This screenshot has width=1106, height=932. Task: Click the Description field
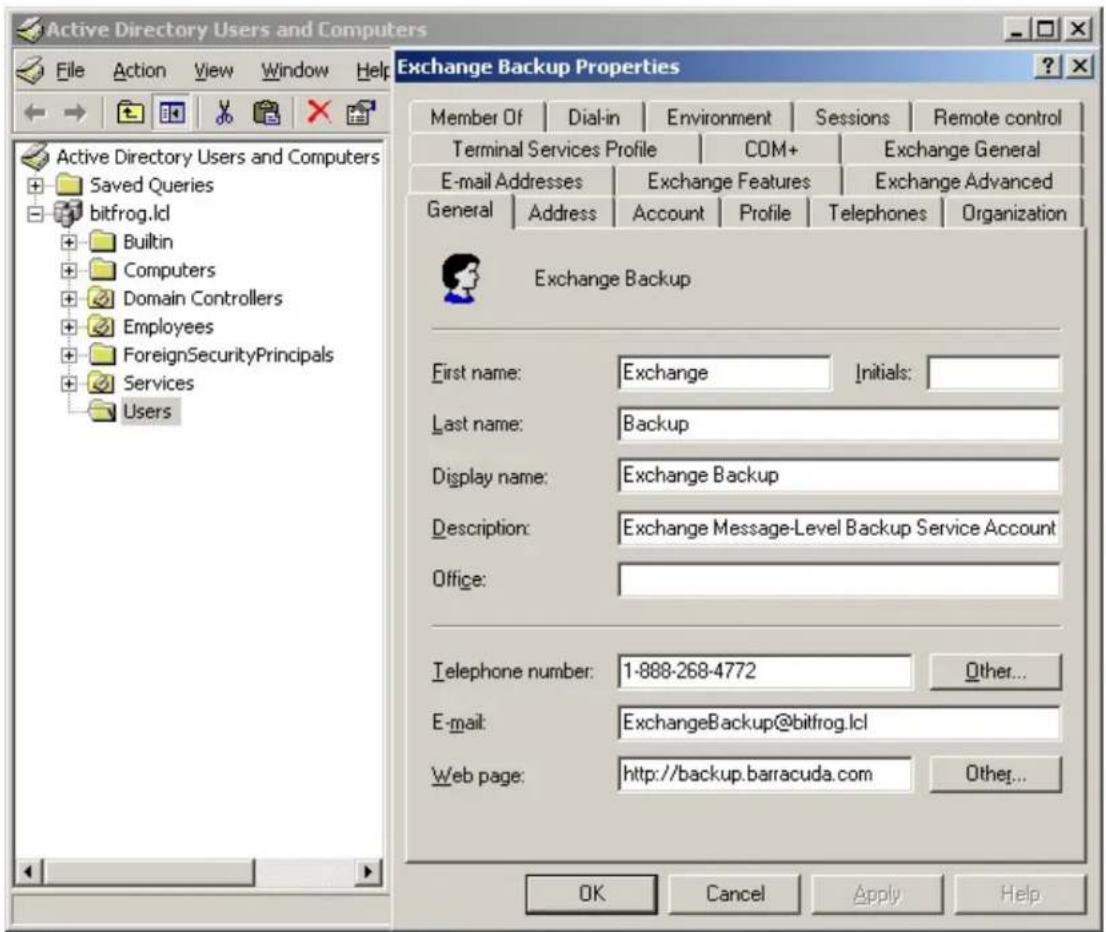tap(839, 528)
